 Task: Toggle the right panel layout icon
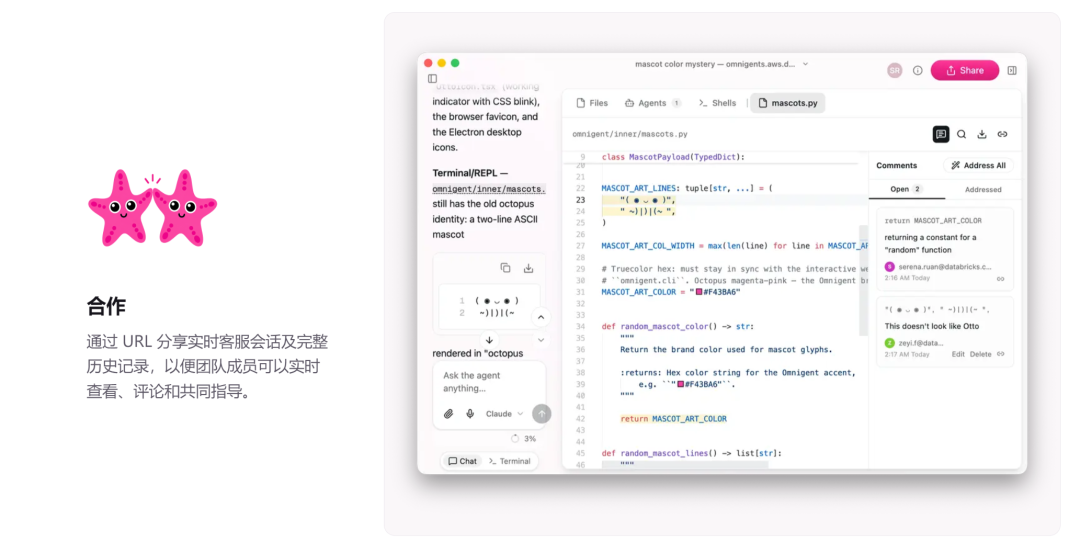coord(1012,70)
